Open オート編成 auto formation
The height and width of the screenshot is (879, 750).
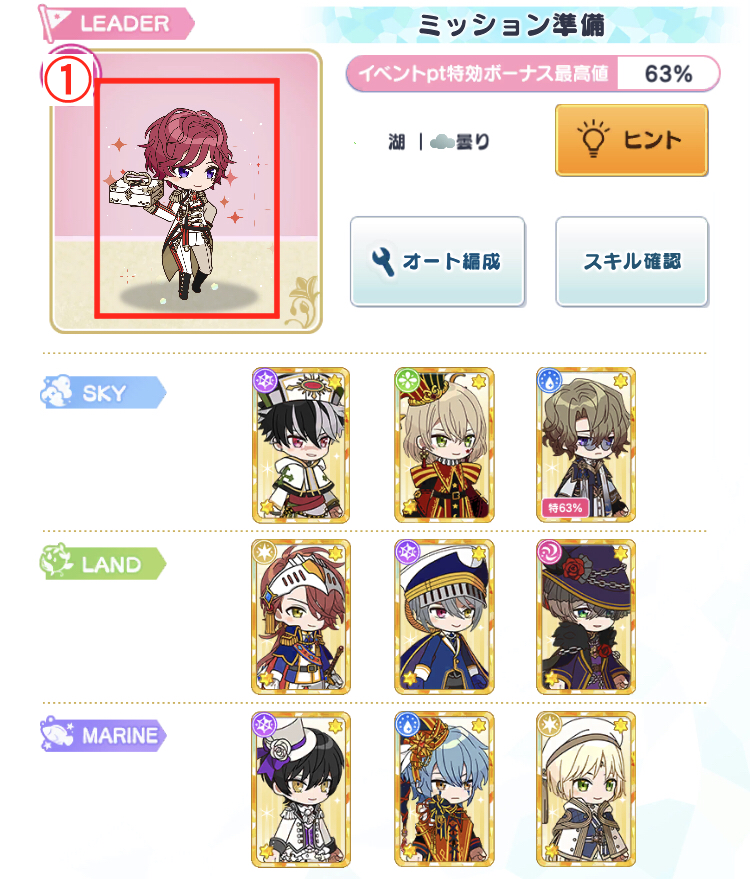click(x=438, y=261)
